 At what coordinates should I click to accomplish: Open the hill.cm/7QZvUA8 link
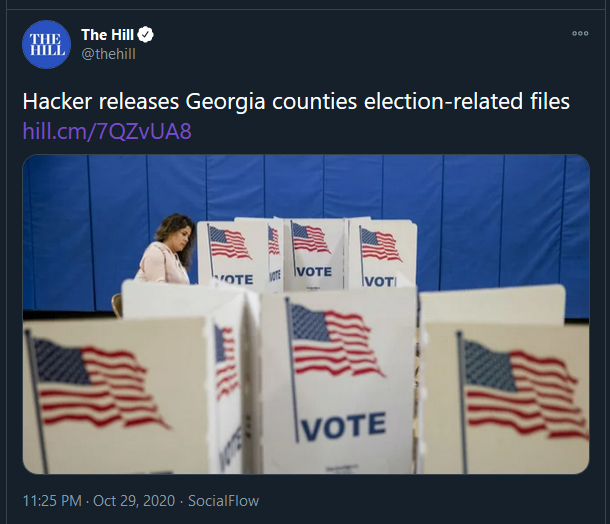[107, 131]
